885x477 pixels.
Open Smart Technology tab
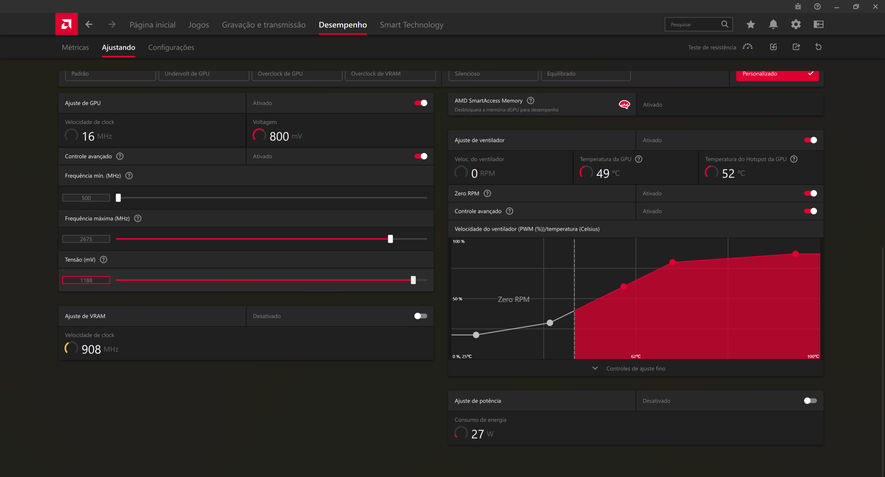(x=411, y=25)
